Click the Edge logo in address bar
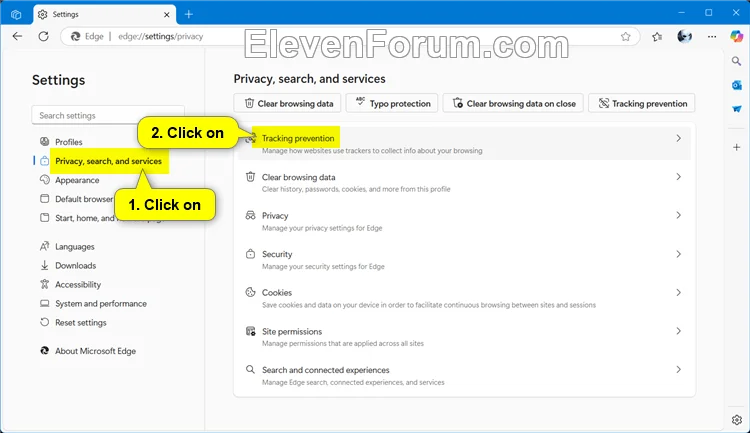Screen dimensions: 750x433 76,36
